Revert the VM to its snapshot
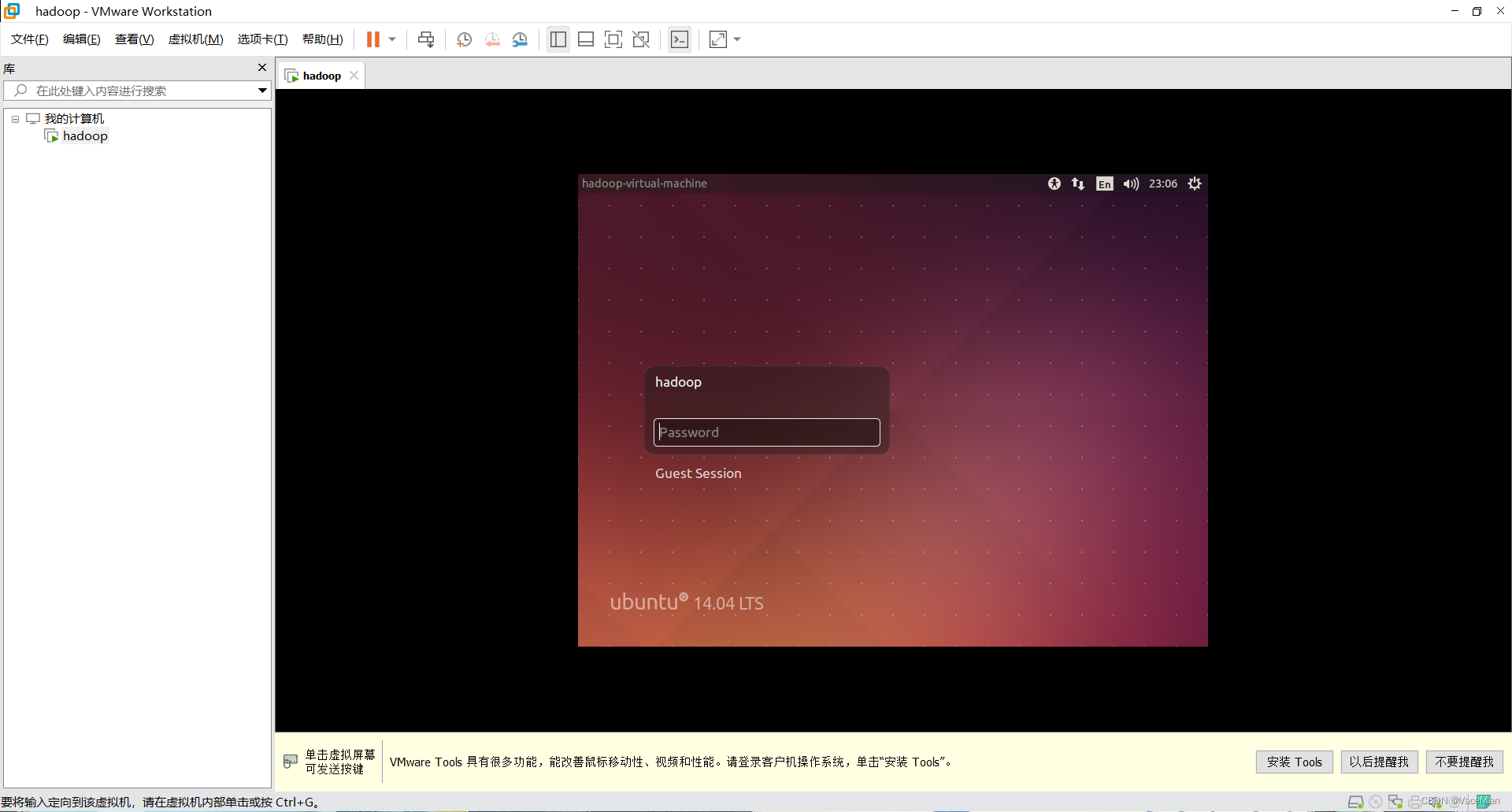The image size is (1512, 812). 492,39
